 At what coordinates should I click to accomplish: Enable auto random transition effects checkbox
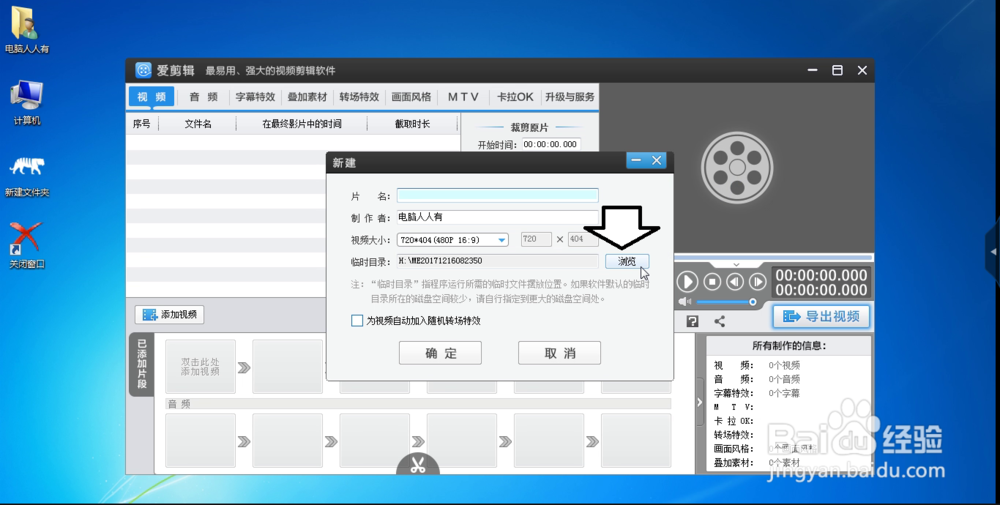click(x=357, y=321)
